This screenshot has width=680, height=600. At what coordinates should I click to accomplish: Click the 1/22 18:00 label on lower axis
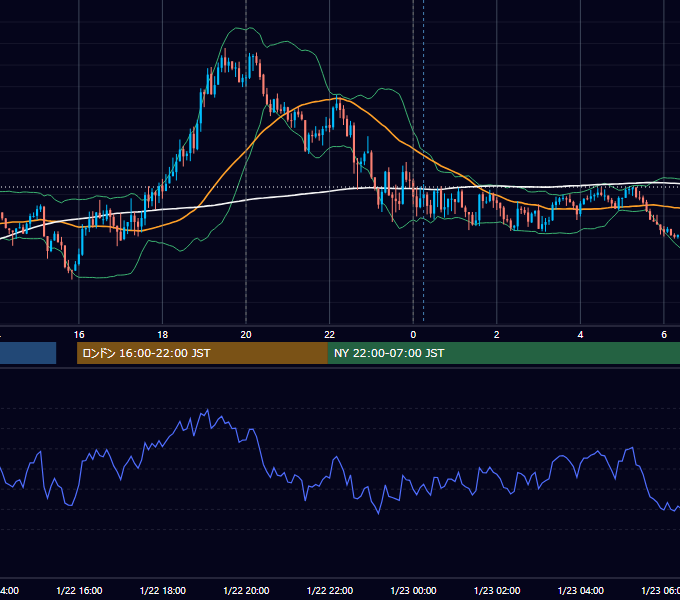pyautogui.click(x=163, y=591)
